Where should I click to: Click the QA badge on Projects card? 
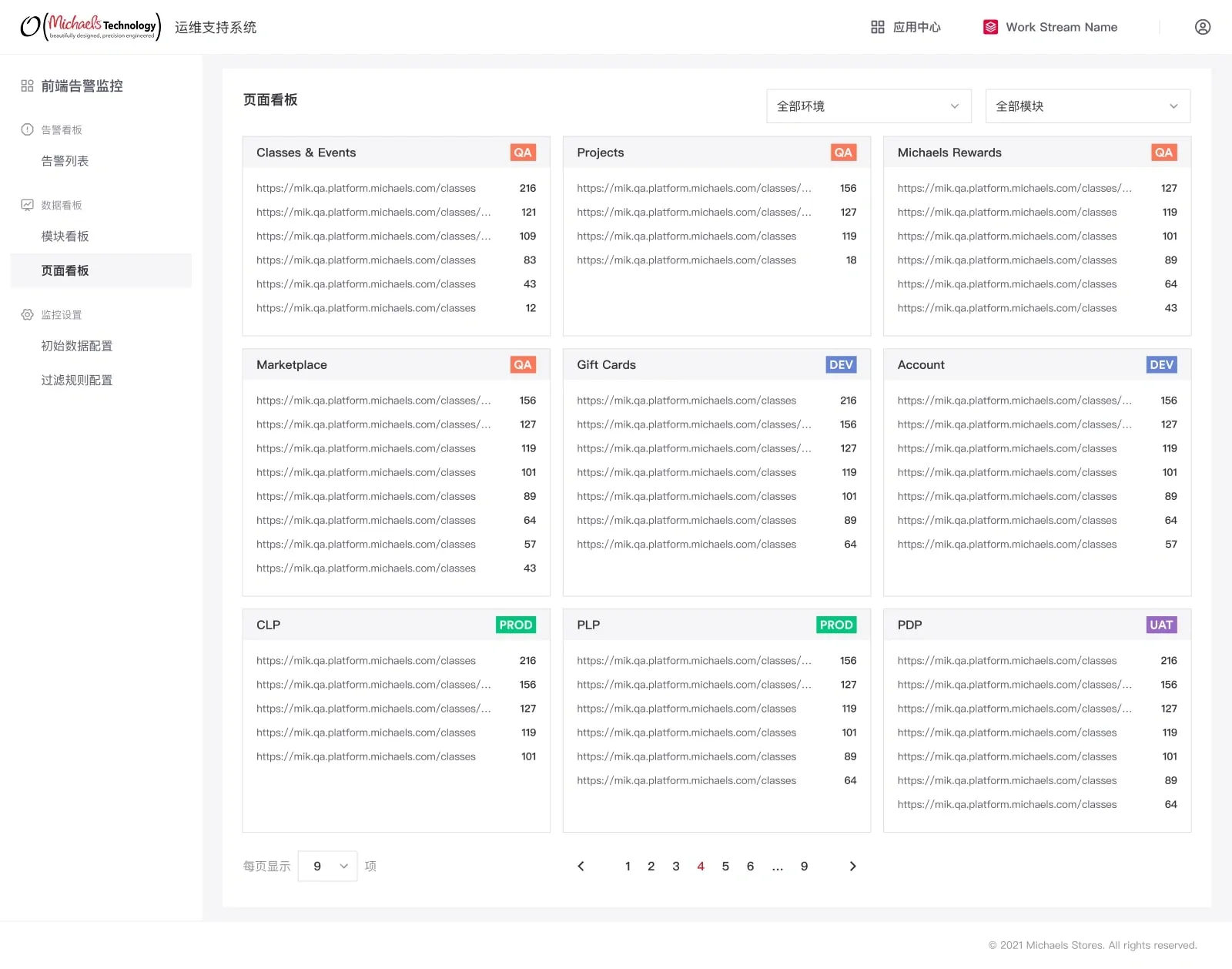tap(843, 153)
